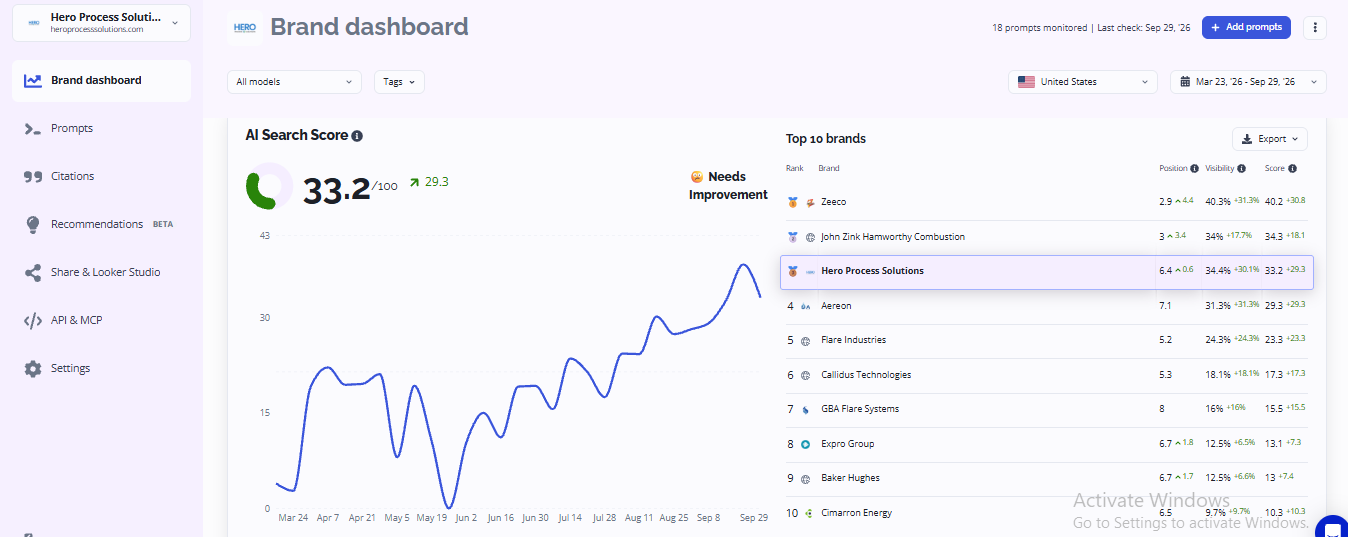
Task: Click the Add prompts button
Action: pos(1246,27)
